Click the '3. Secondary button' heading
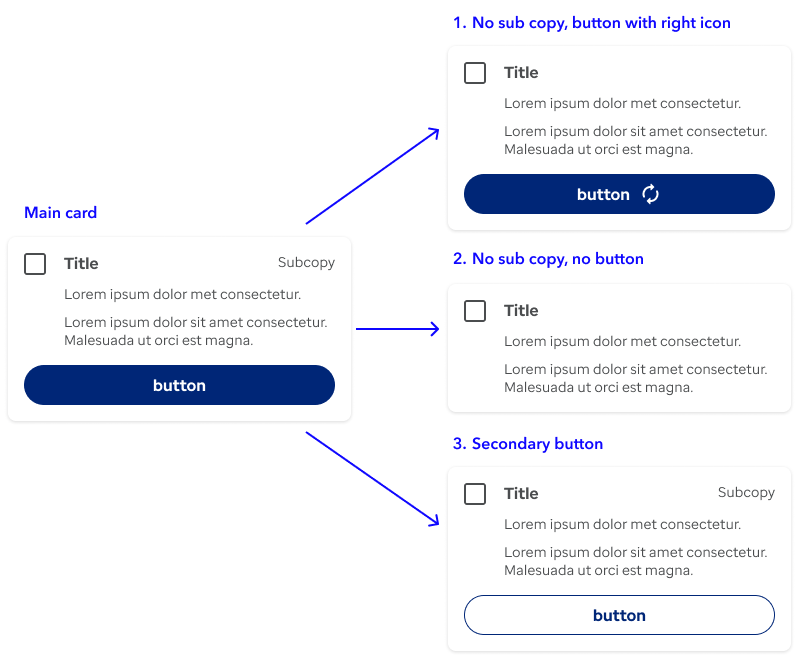 pos(527,444)
